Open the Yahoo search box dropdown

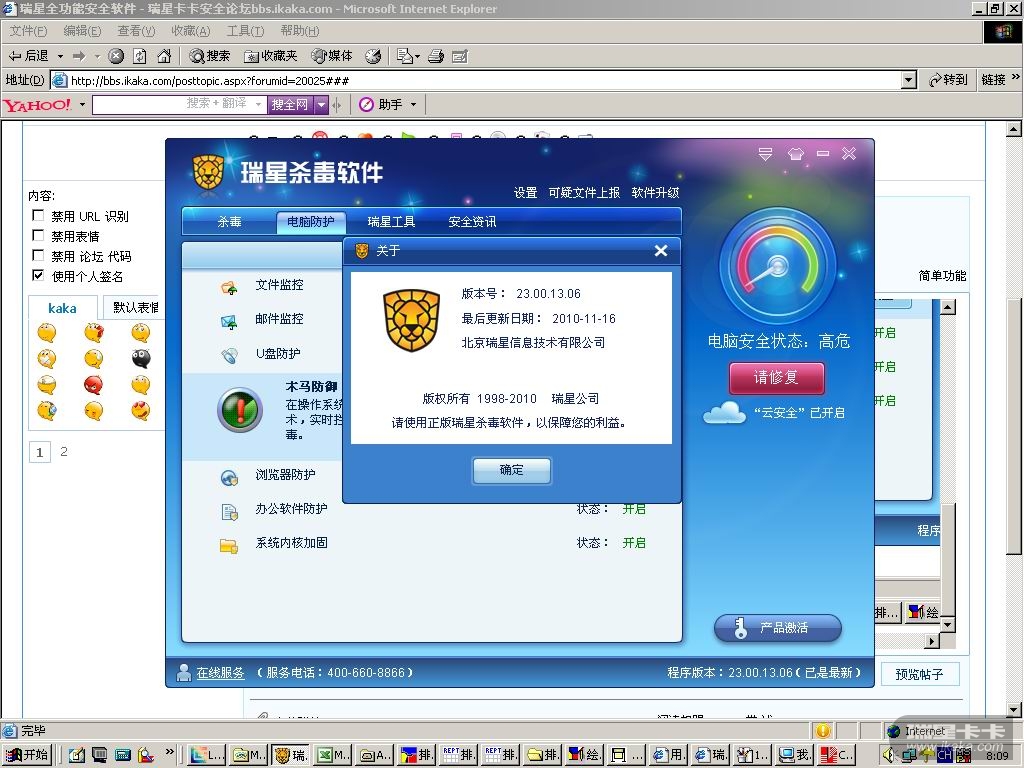click(259, 104)
